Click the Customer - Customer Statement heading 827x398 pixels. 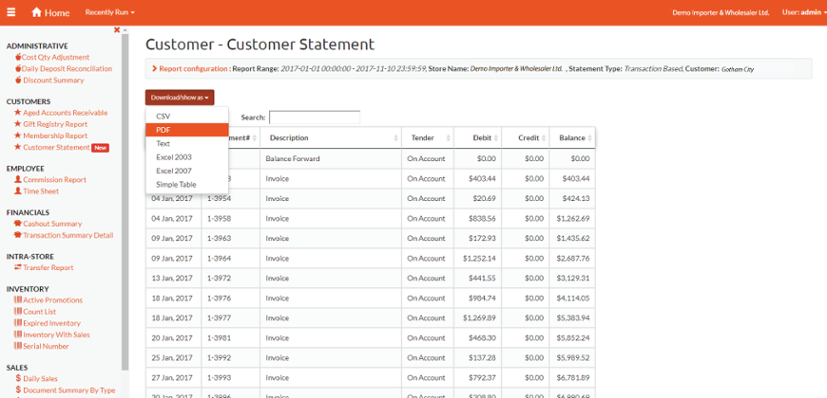260,44
